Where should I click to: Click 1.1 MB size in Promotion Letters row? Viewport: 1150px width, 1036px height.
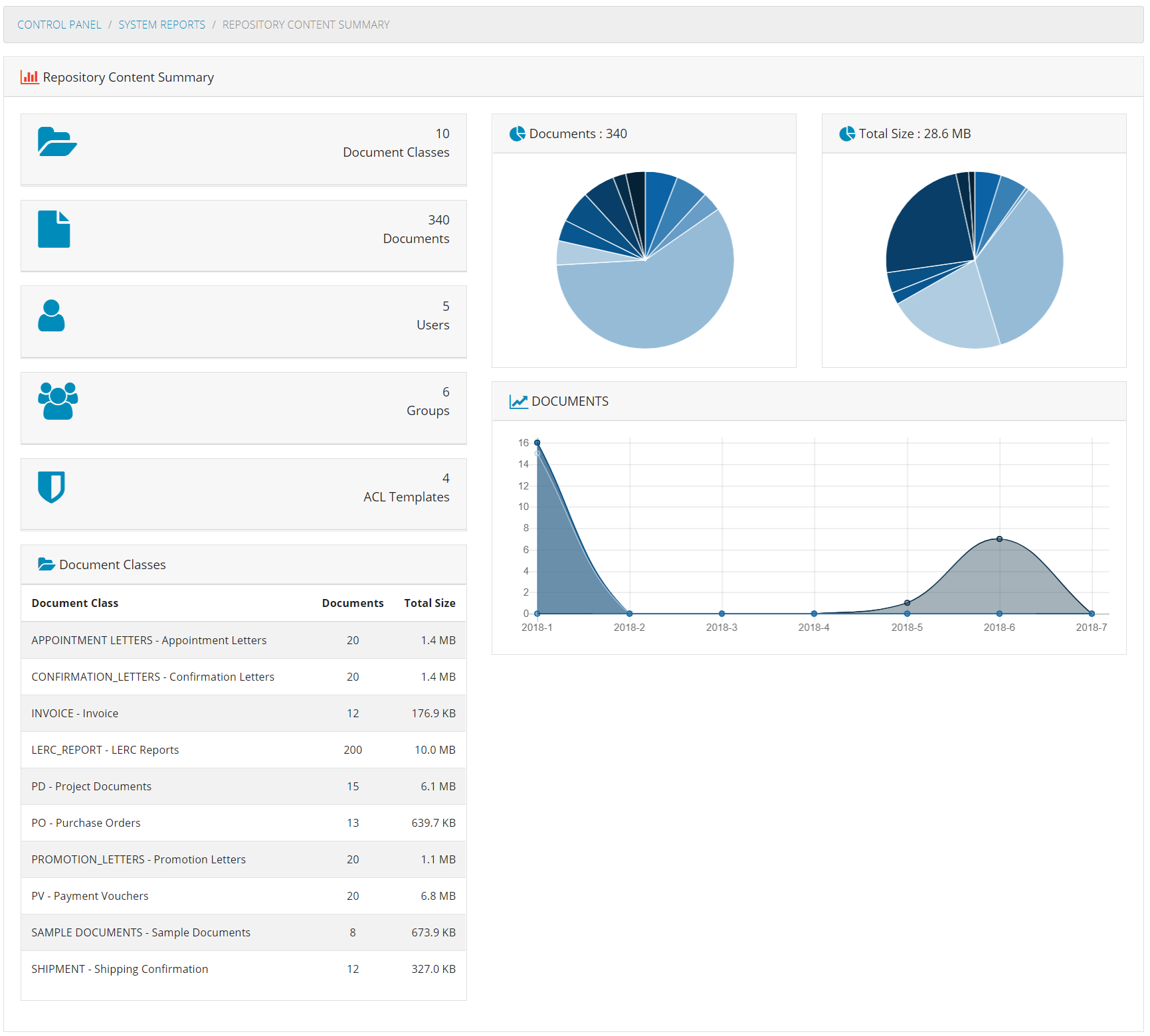coord(438,859)
